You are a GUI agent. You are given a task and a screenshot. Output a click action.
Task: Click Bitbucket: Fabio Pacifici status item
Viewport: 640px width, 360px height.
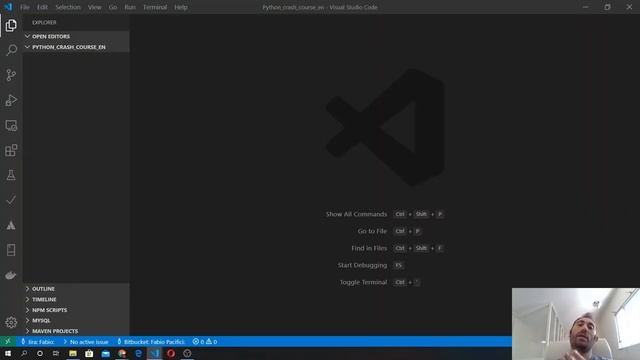coord(151,342)
